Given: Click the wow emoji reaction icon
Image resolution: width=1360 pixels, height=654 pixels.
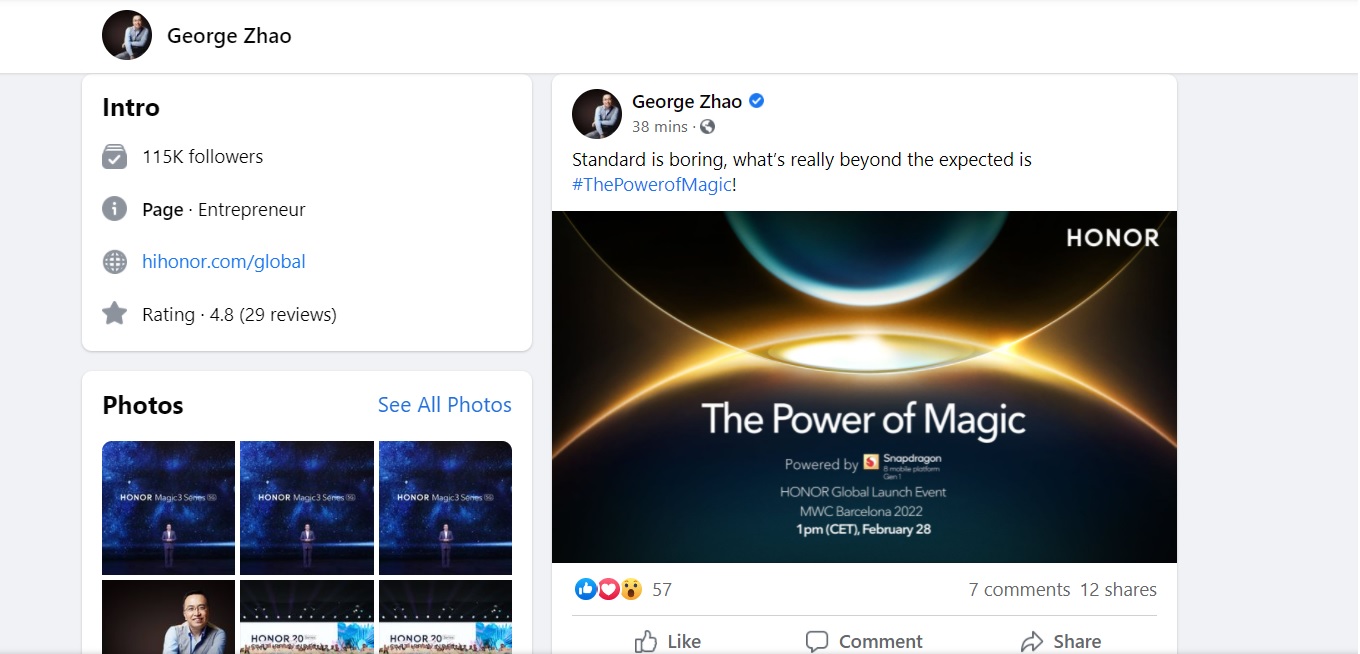Looking at the screenshot, I should pos(631,589).
